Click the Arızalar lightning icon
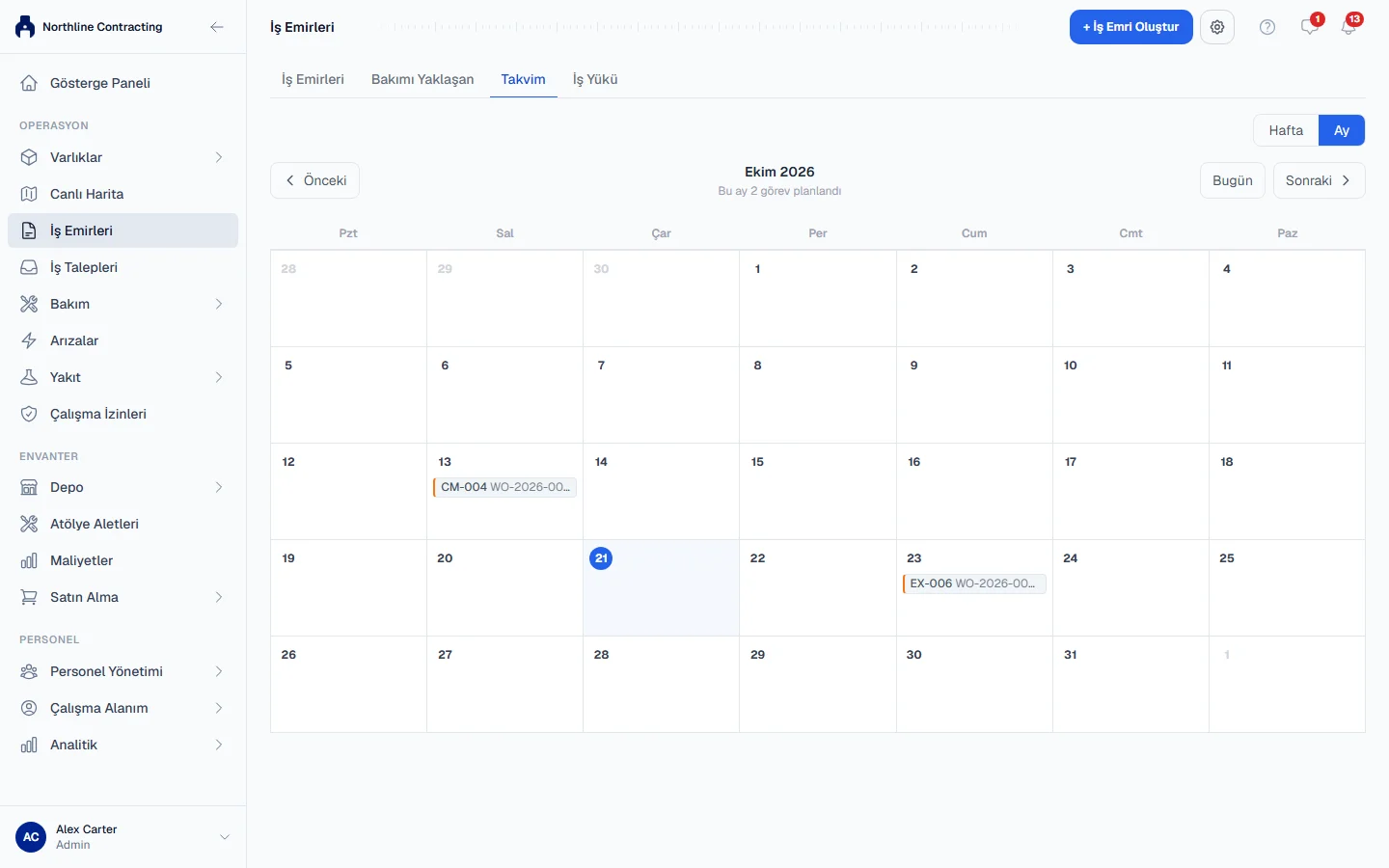Image resolution: width=1389 pixels, height=868 pixels. (29, 340)
